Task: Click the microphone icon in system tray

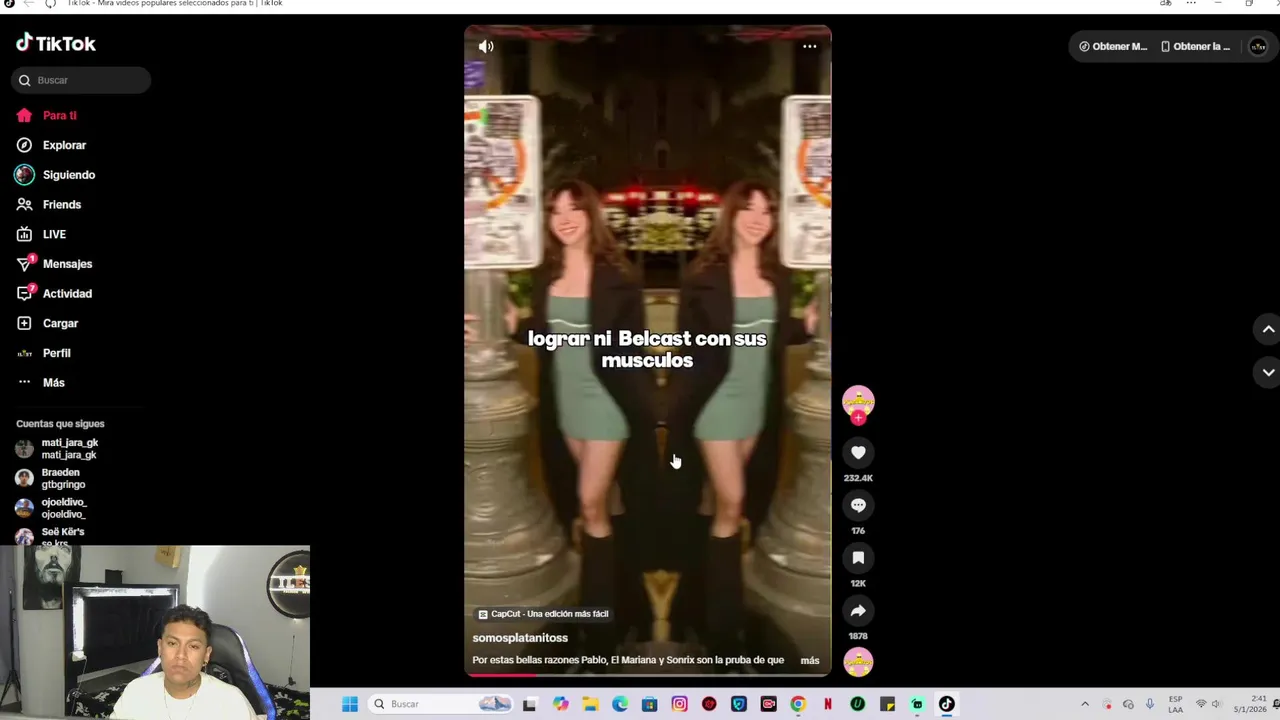Action: [1150, 704]
